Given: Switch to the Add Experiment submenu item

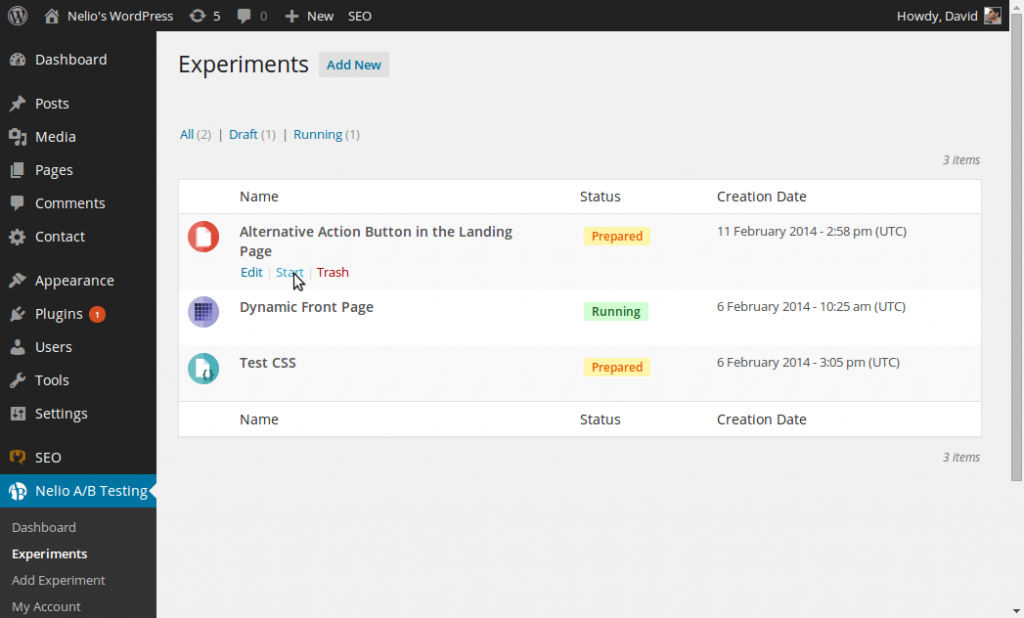Looking at the screenshot, I should (x=57, y=580).
